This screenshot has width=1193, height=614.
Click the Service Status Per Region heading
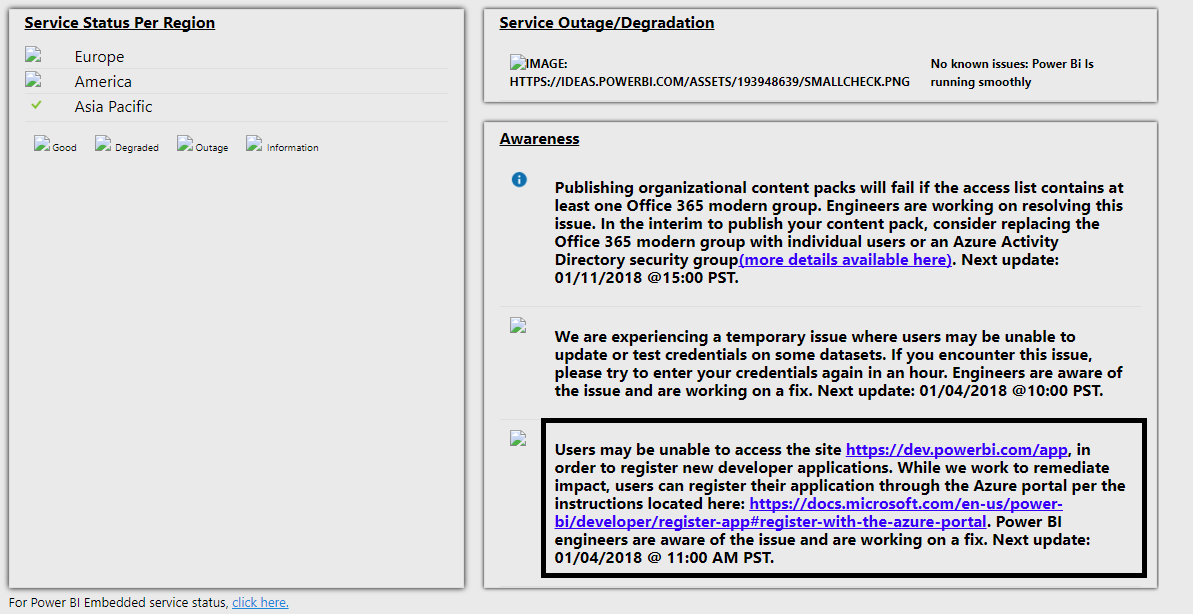click(119, 23)
